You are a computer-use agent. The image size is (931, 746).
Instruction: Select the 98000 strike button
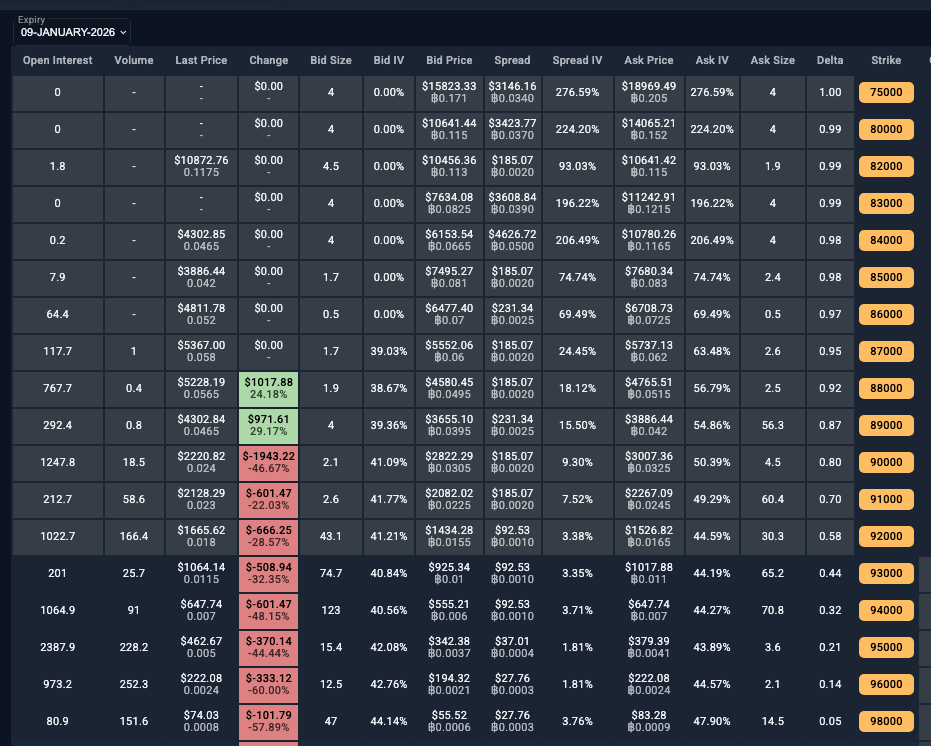coord(886,721)
